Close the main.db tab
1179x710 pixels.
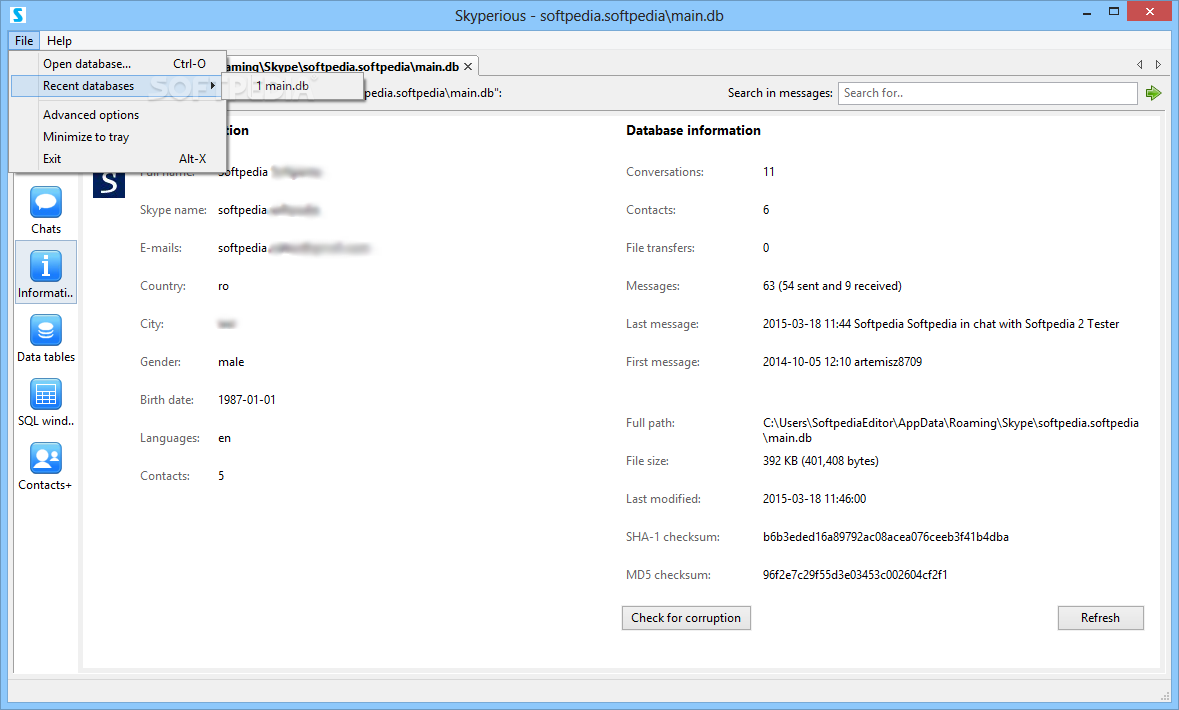coord(468,67)
